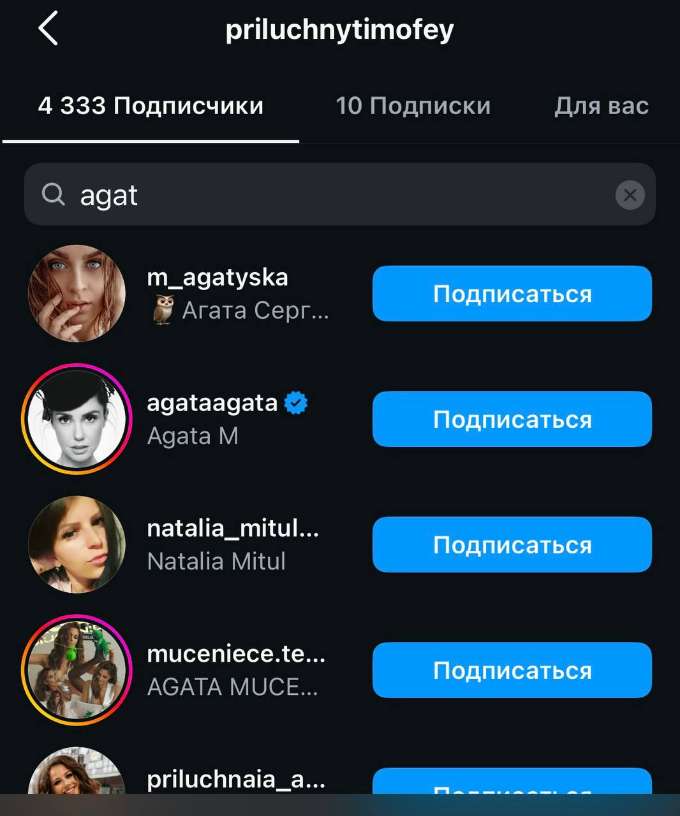680x816 pixels.
Task: Open m_agatyska profile picture
Action: coord(76,294)
